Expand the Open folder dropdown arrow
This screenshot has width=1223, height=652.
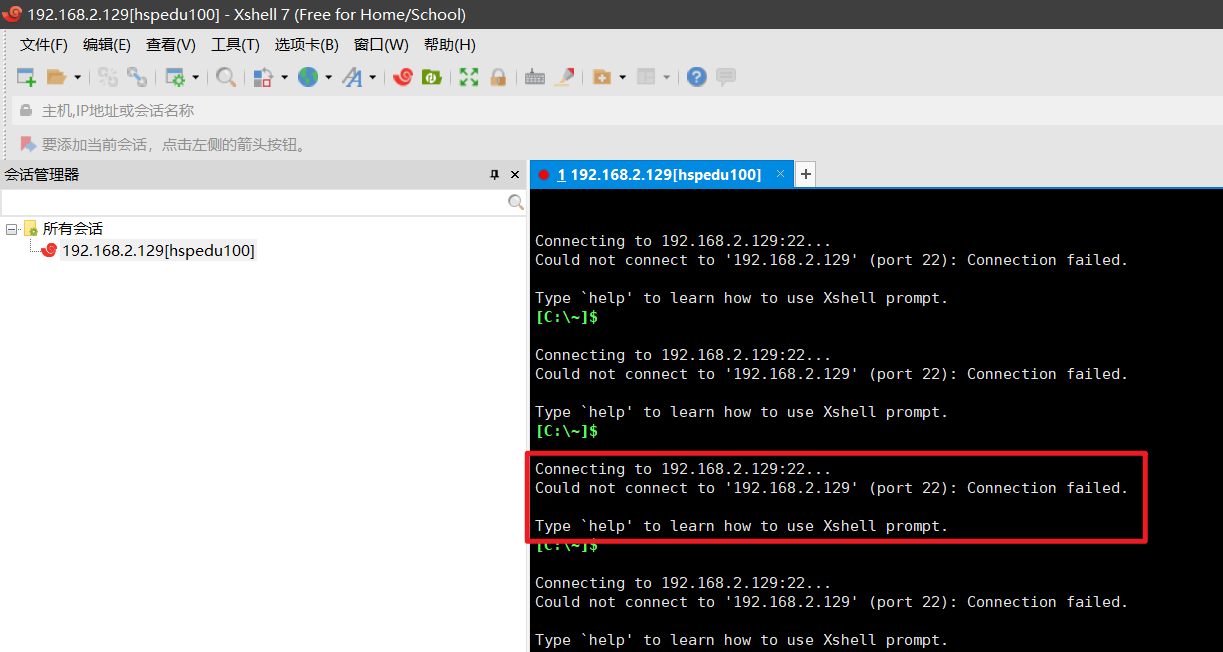[x=77, y=77]
